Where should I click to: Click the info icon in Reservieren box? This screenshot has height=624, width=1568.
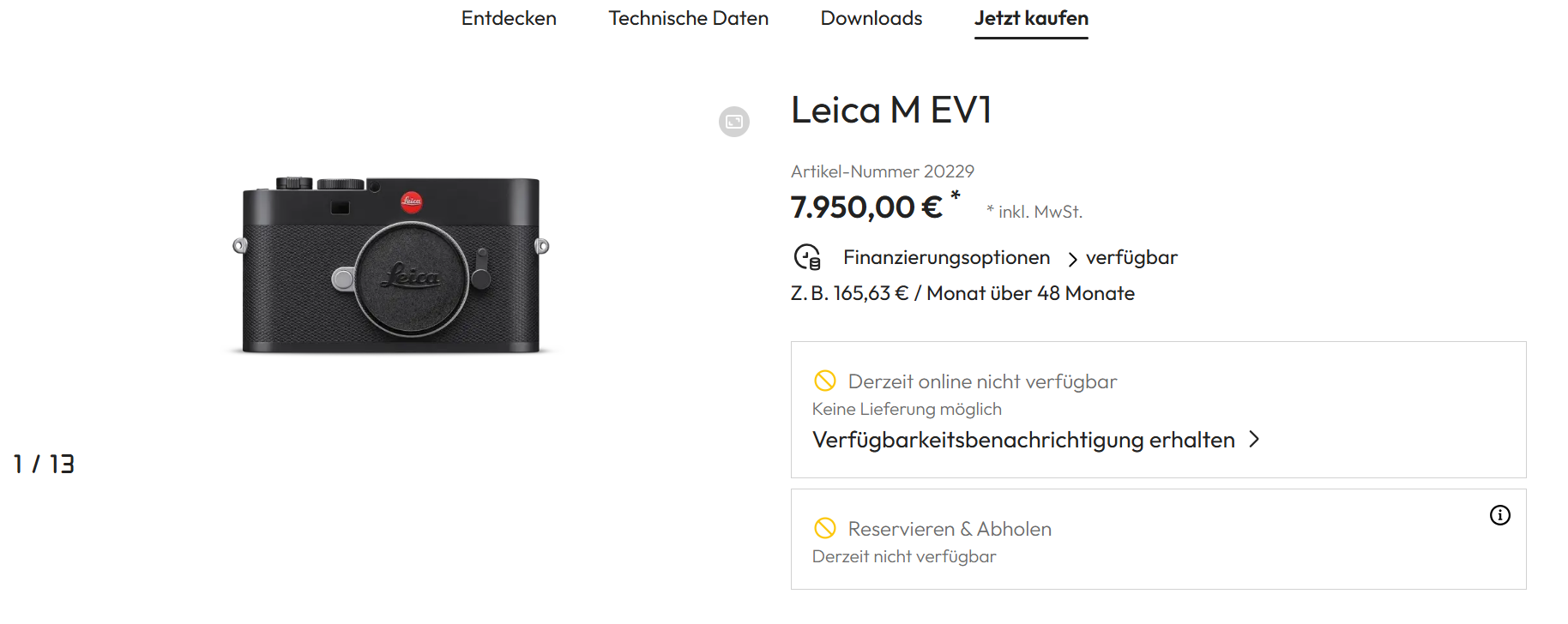click(1499, 515)
